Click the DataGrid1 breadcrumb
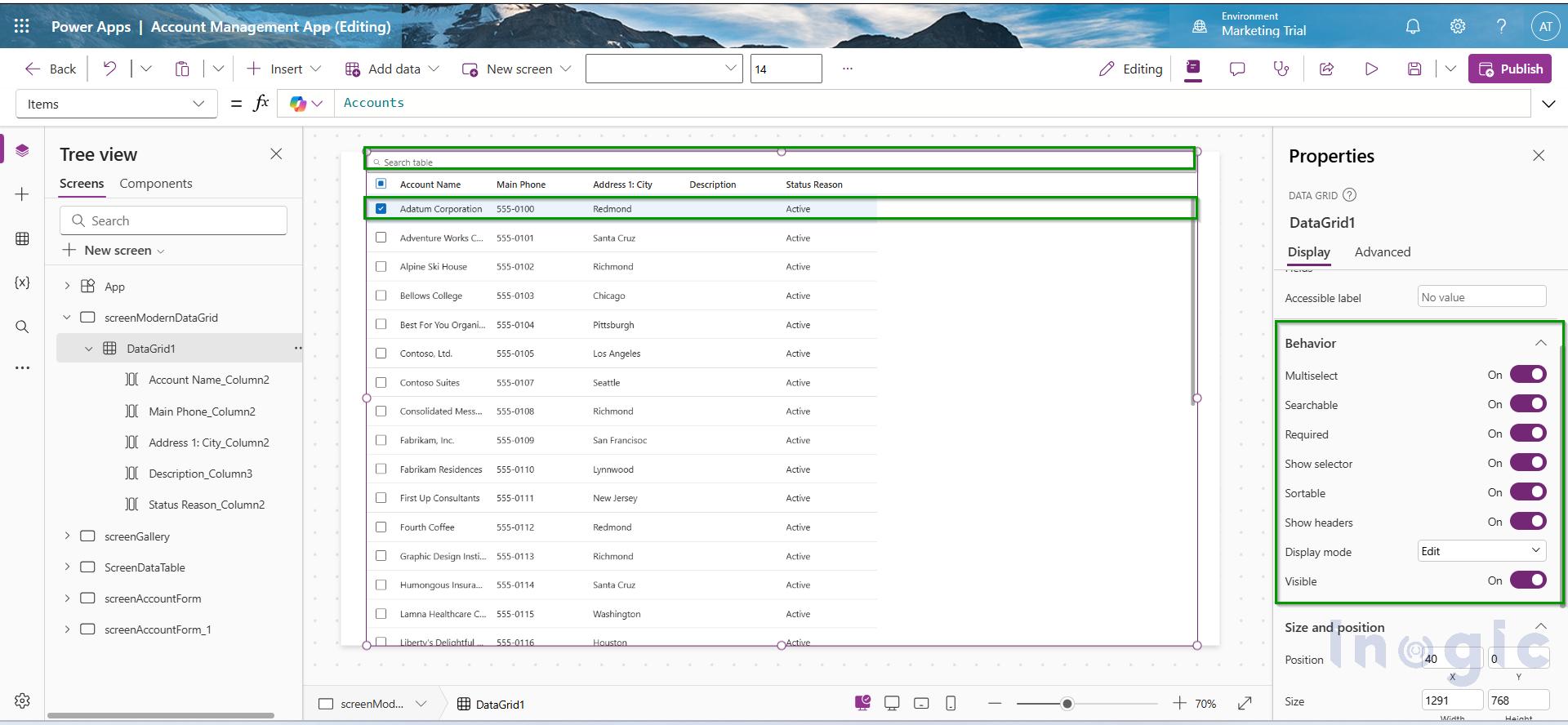This screenshot has width=1568, height=725. 491,704
